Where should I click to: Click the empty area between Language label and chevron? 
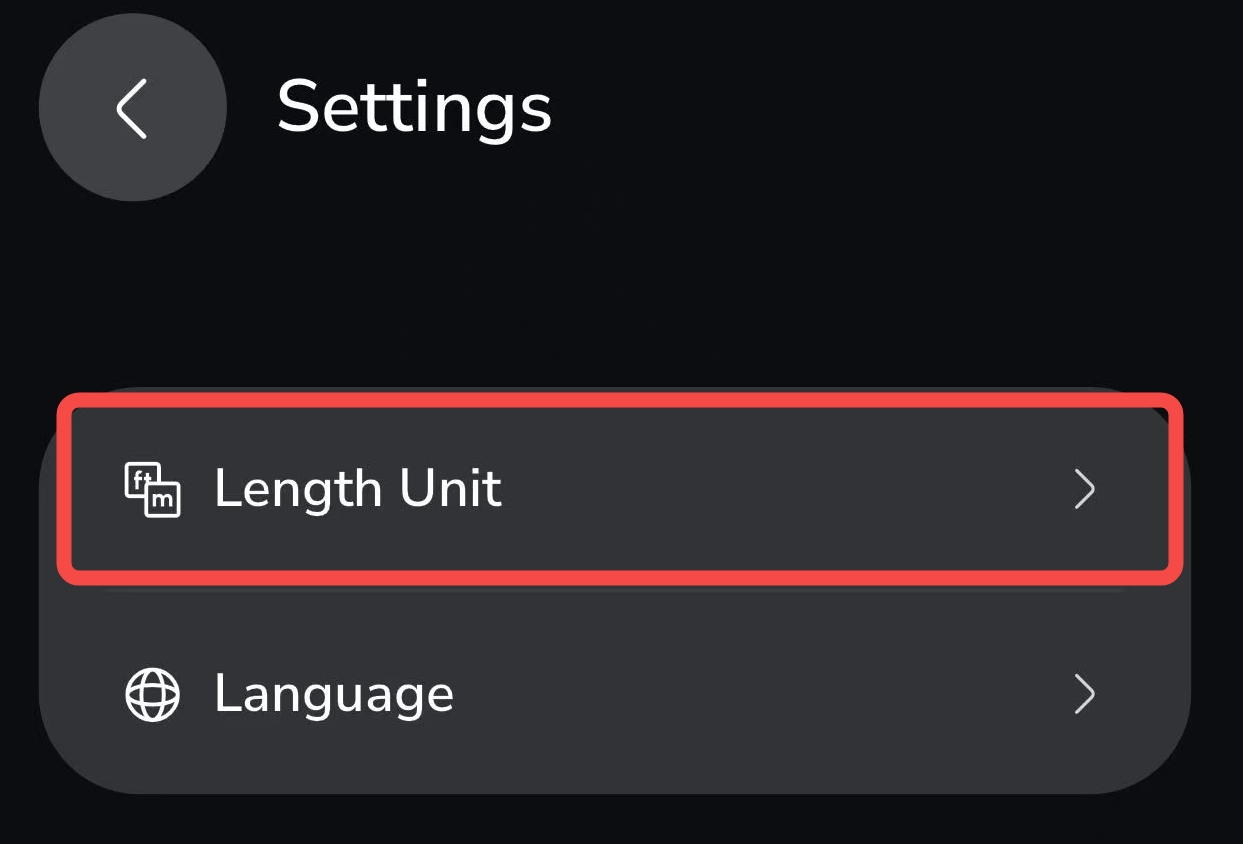[760, 694]
